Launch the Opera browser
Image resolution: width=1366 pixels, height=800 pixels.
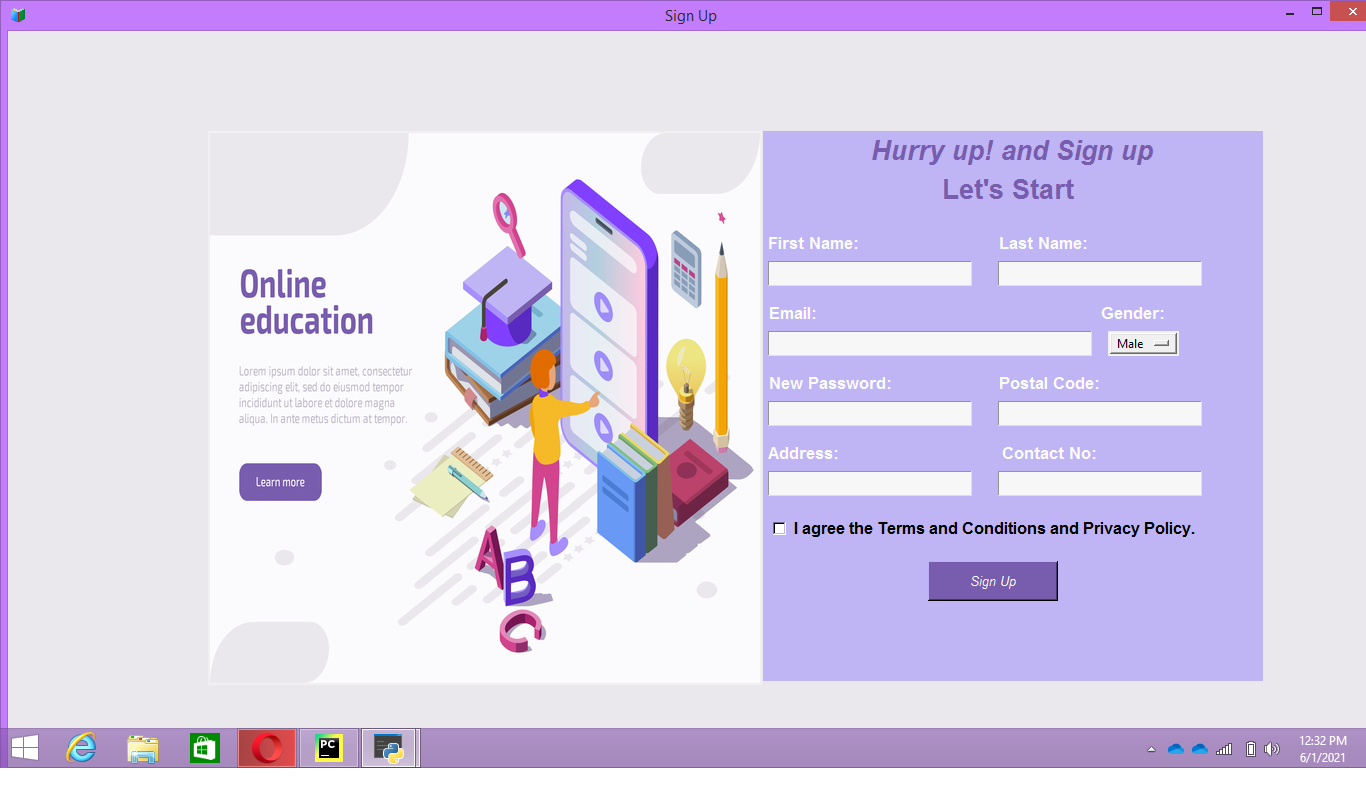(x=266, y=747)
